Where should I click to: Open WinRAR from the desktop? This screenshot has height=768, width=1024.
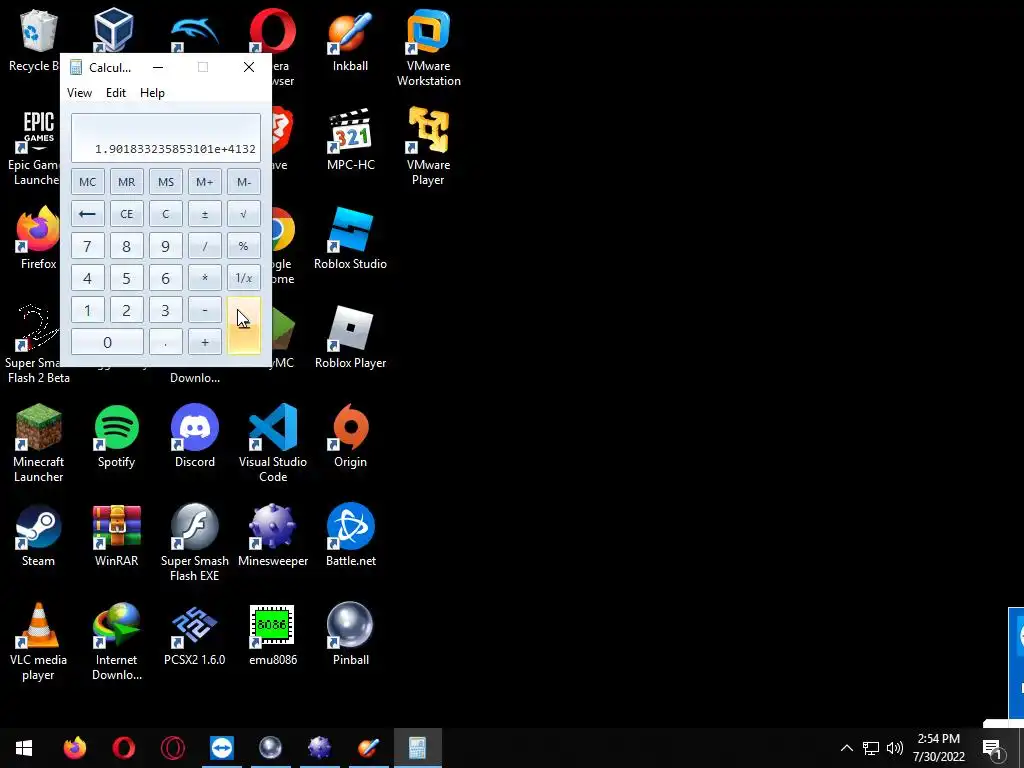(116, 536)
